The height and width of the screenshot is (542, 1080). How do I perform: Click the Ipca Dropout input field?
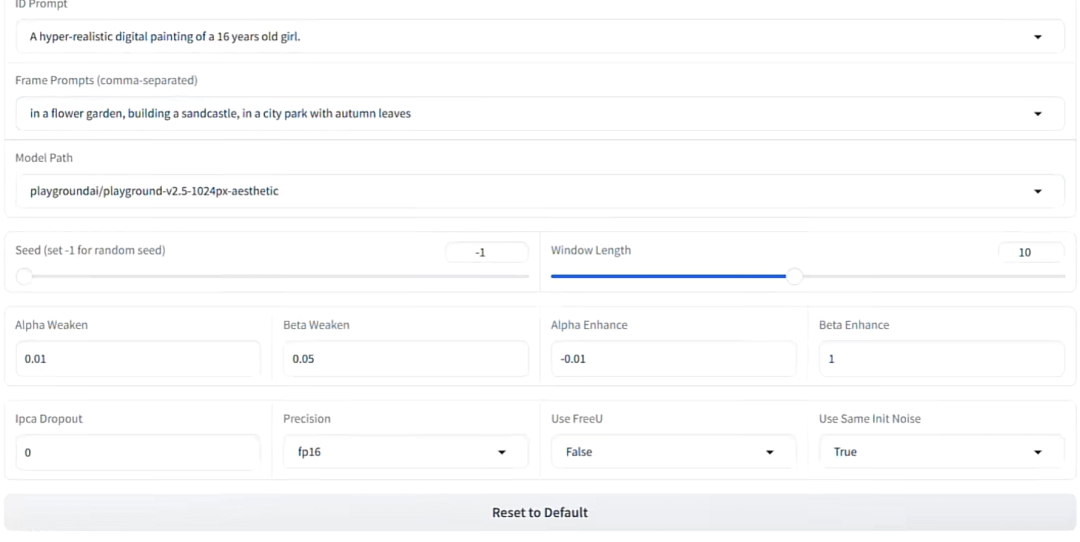(x=138, y=452)
